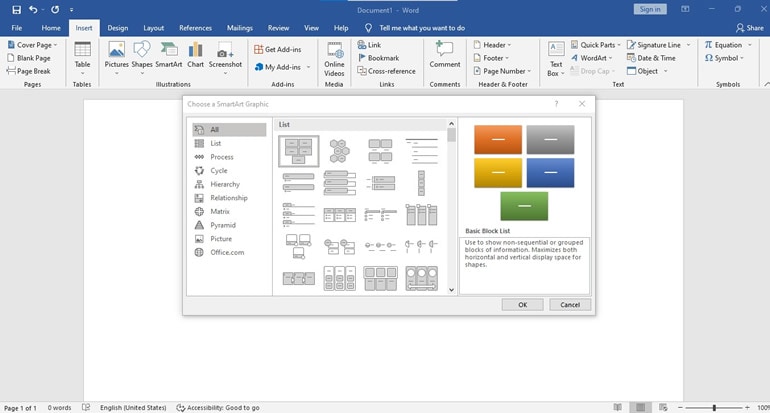Click the Share button
The width and height of the screenshot is (770, 413).
click(749, 28)
